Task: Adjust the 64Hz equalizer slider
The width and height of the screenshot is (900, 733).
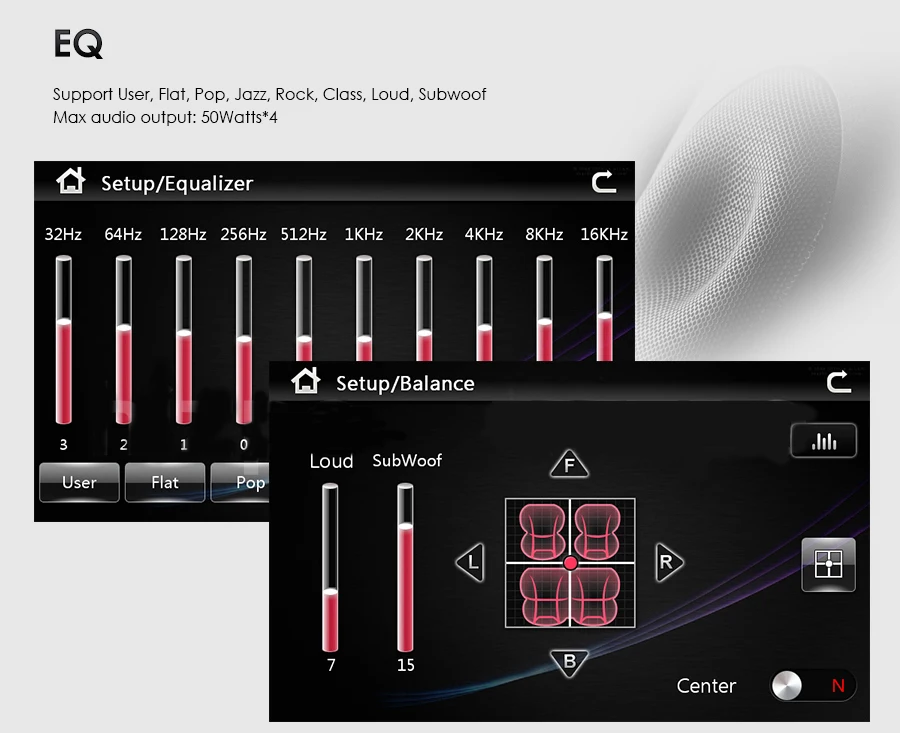Action: tap(123, 340)
